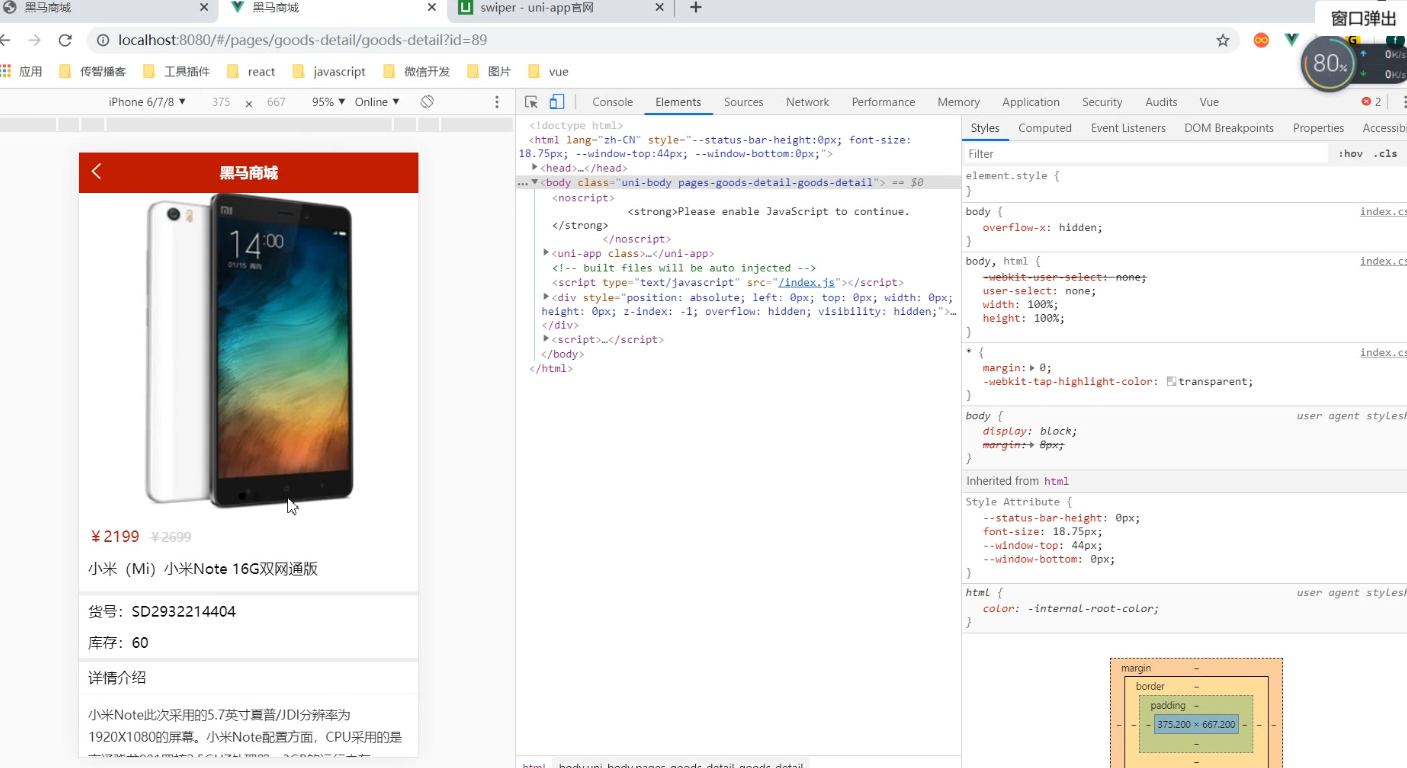Switch to the Sources tab
1407x768 pixels.
743,102
